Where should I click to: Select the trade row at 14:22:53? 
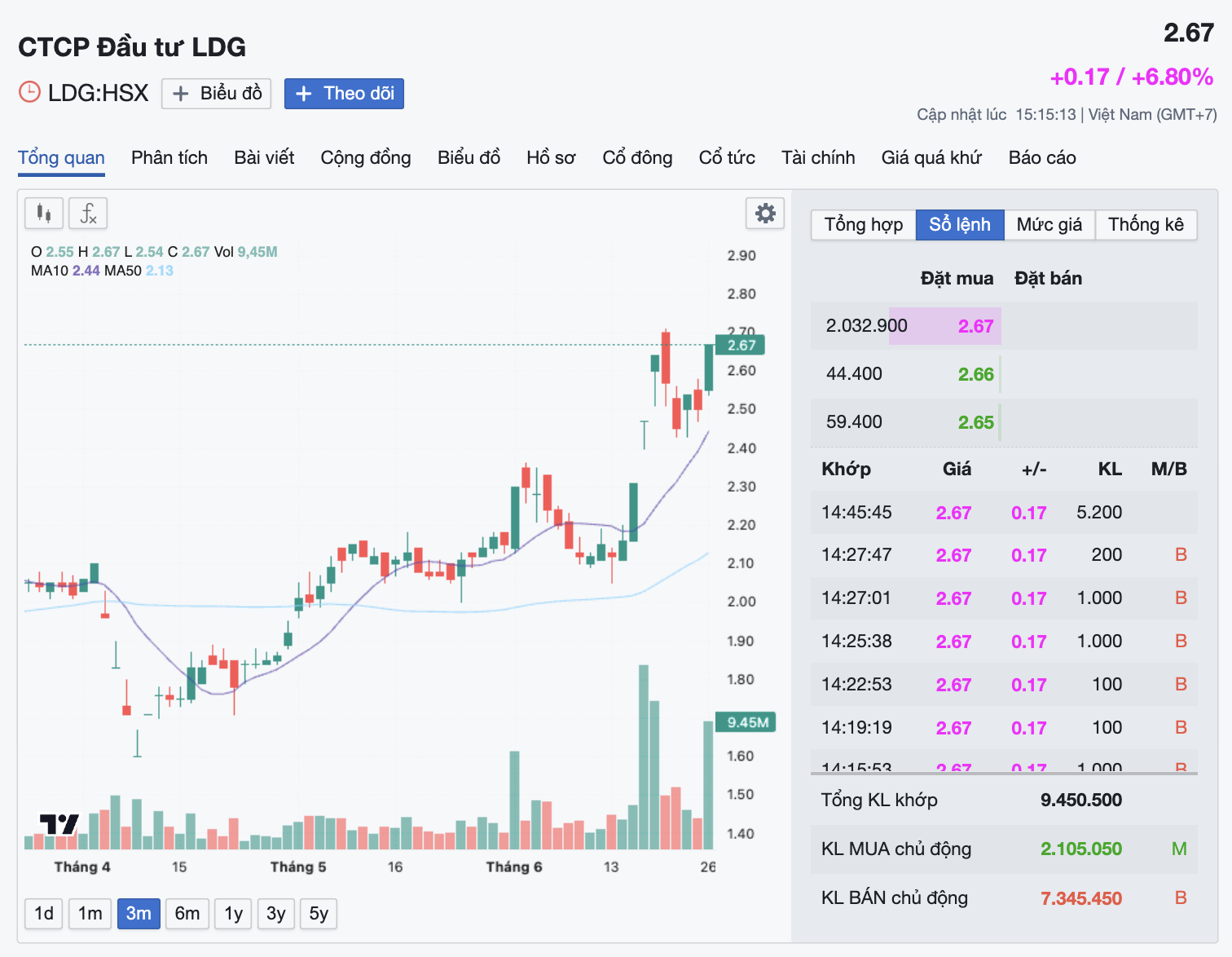[x=1004, y=685]
